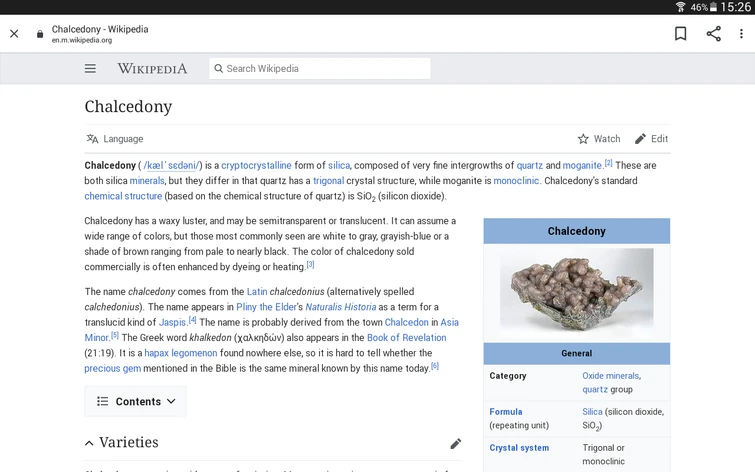Select the Chalcedony article title heading
Image resolution: width=755 pixels, height=472 pixels.
point(128,106)
